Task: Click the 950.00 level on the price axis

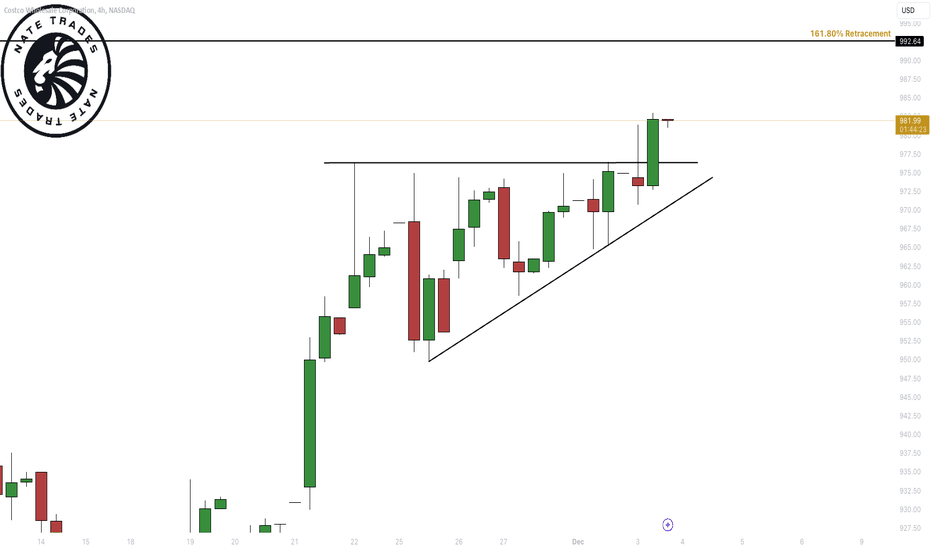Action: pos(910,360)
